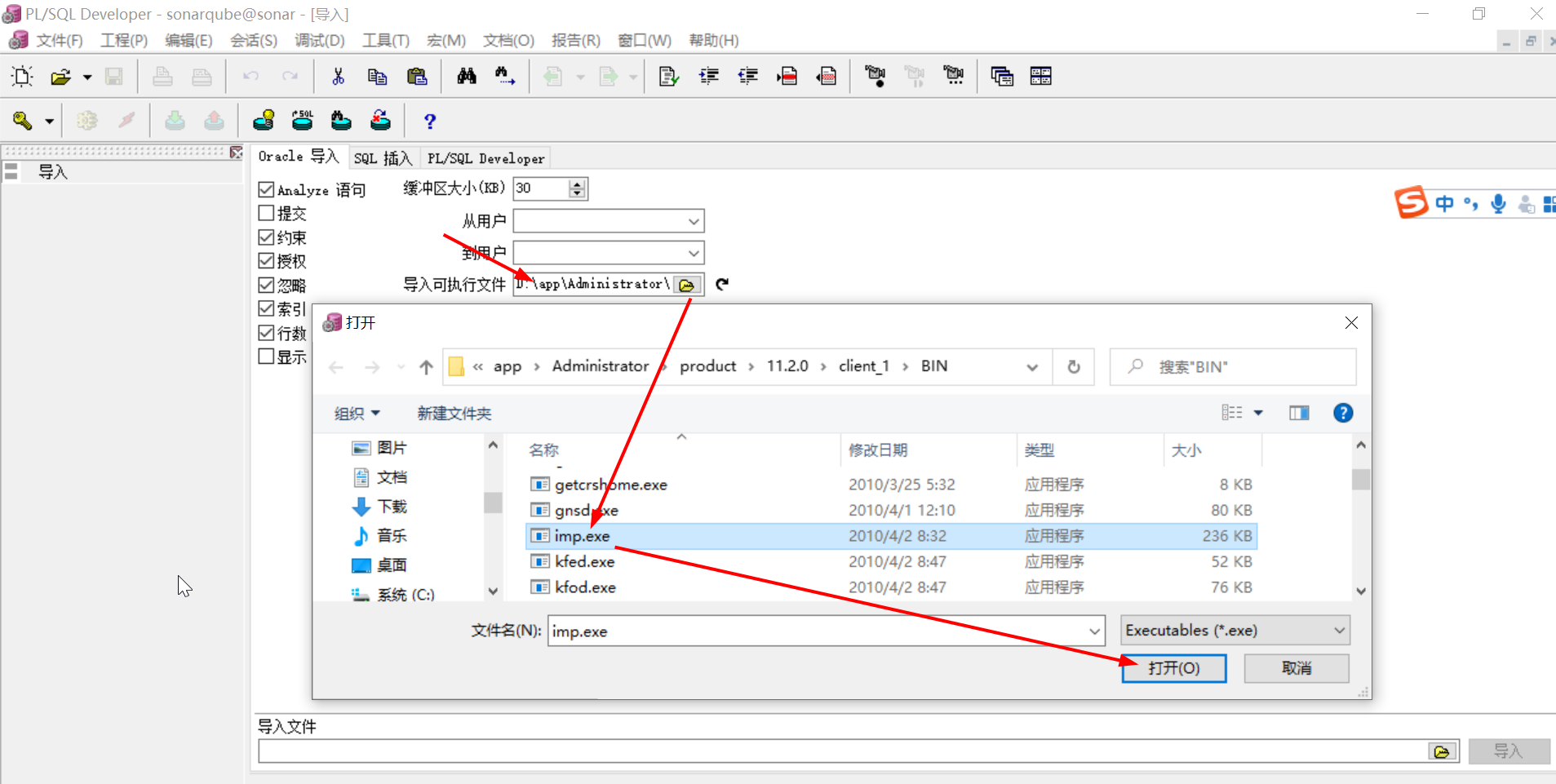
Task: Go up one folder in Open dialog
Action: tap(426, 367)
